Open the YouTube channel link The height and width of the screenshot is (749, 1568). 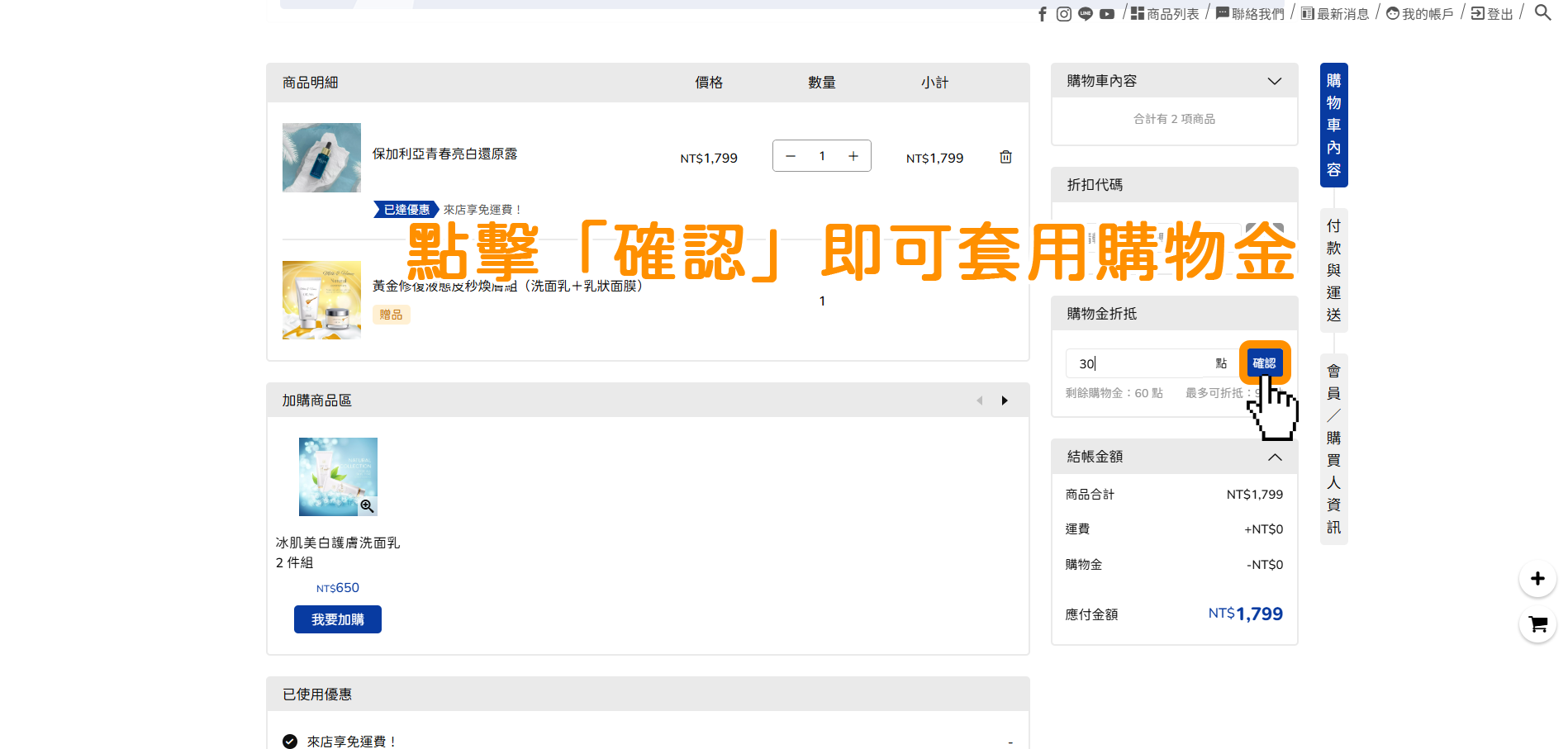(1107, 14)
